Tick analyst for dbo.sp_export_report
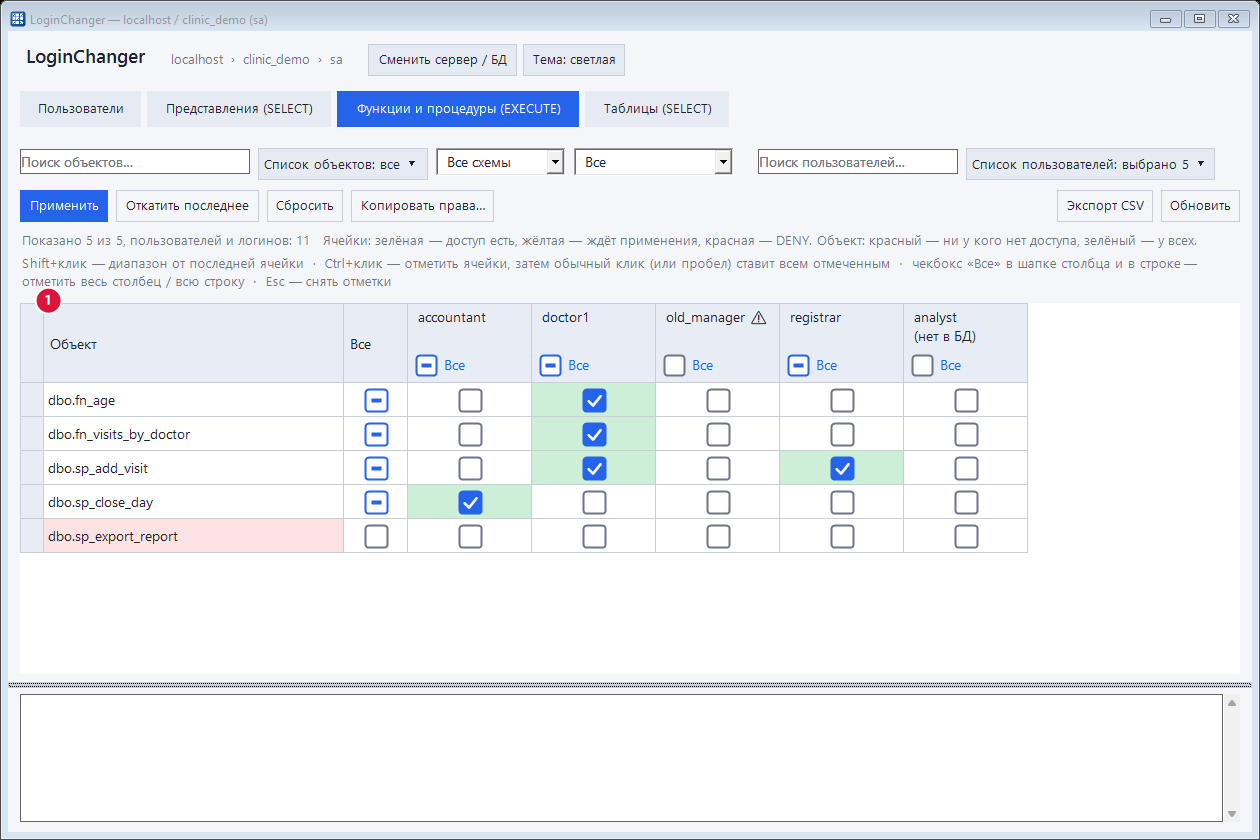Viewport: 1260px width, 840px height. 966,537
